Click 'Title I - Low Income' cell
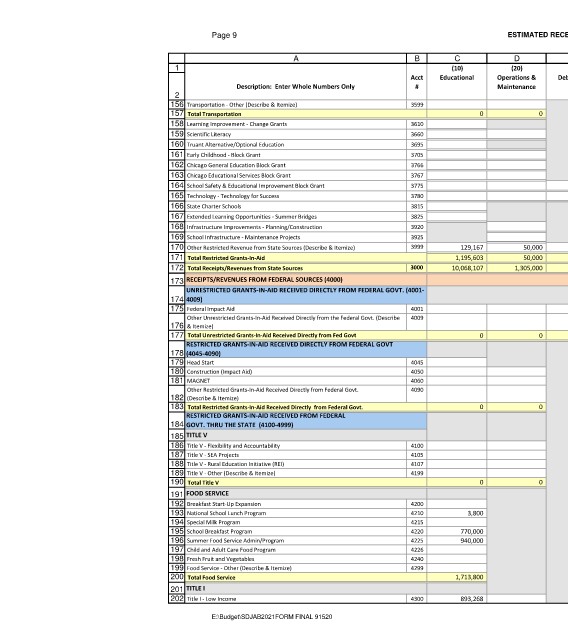568x640 pixels. [296, 599]
